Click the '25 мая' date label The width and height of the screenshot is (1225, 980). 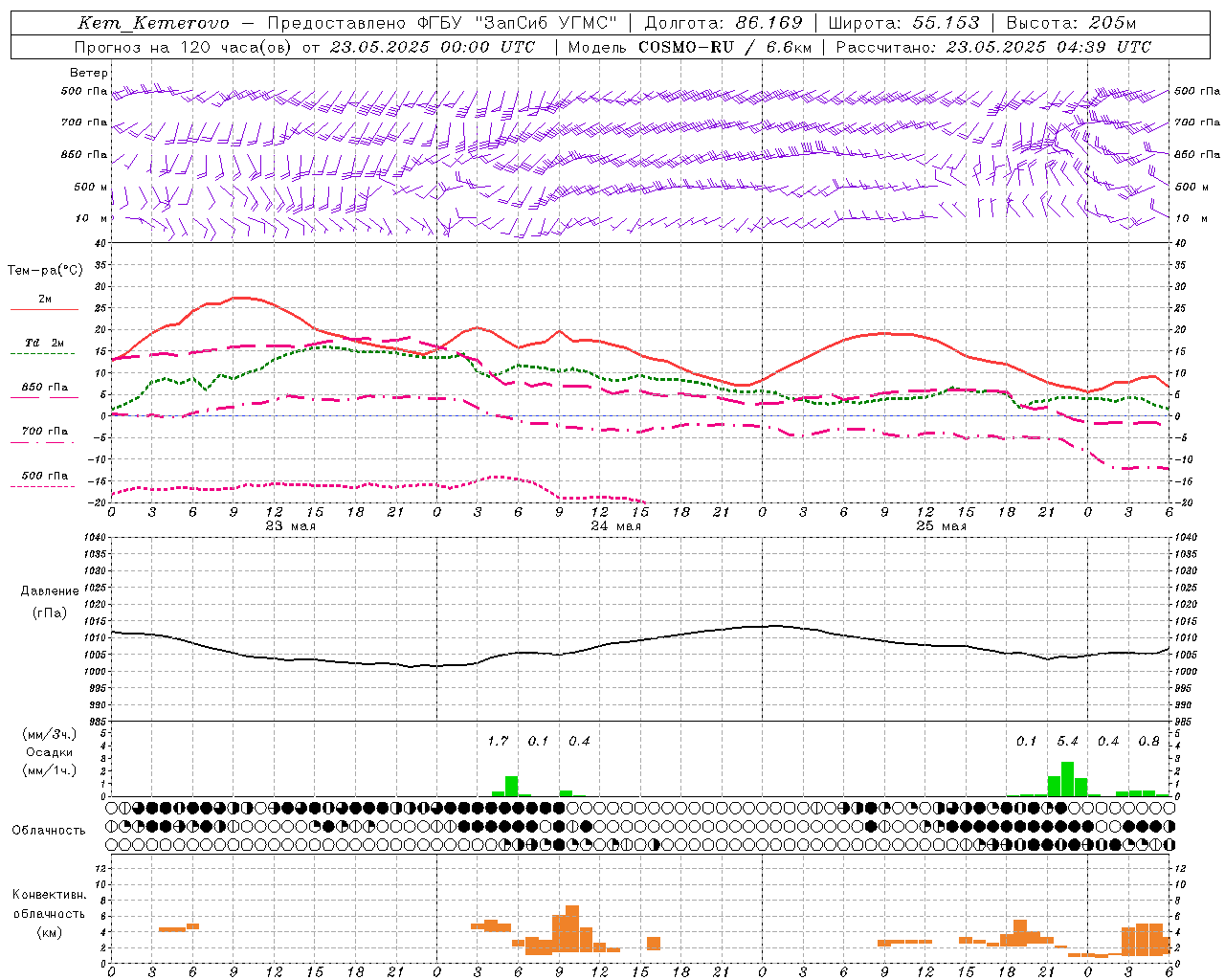(x=941, y=526)
